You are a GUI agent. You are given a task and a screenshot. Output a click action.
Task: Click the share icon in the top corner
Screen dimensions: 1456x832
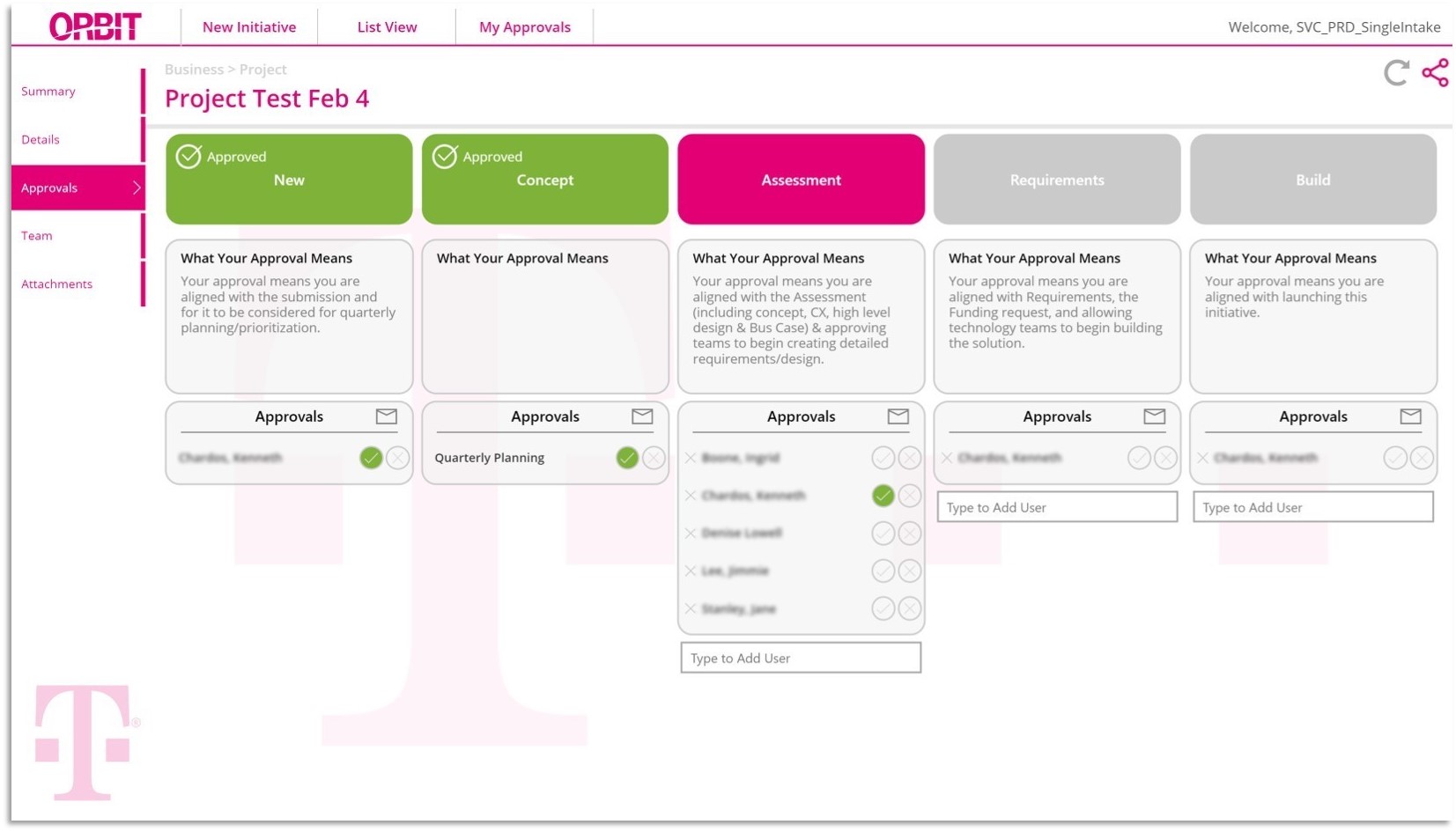(1438, 72)
